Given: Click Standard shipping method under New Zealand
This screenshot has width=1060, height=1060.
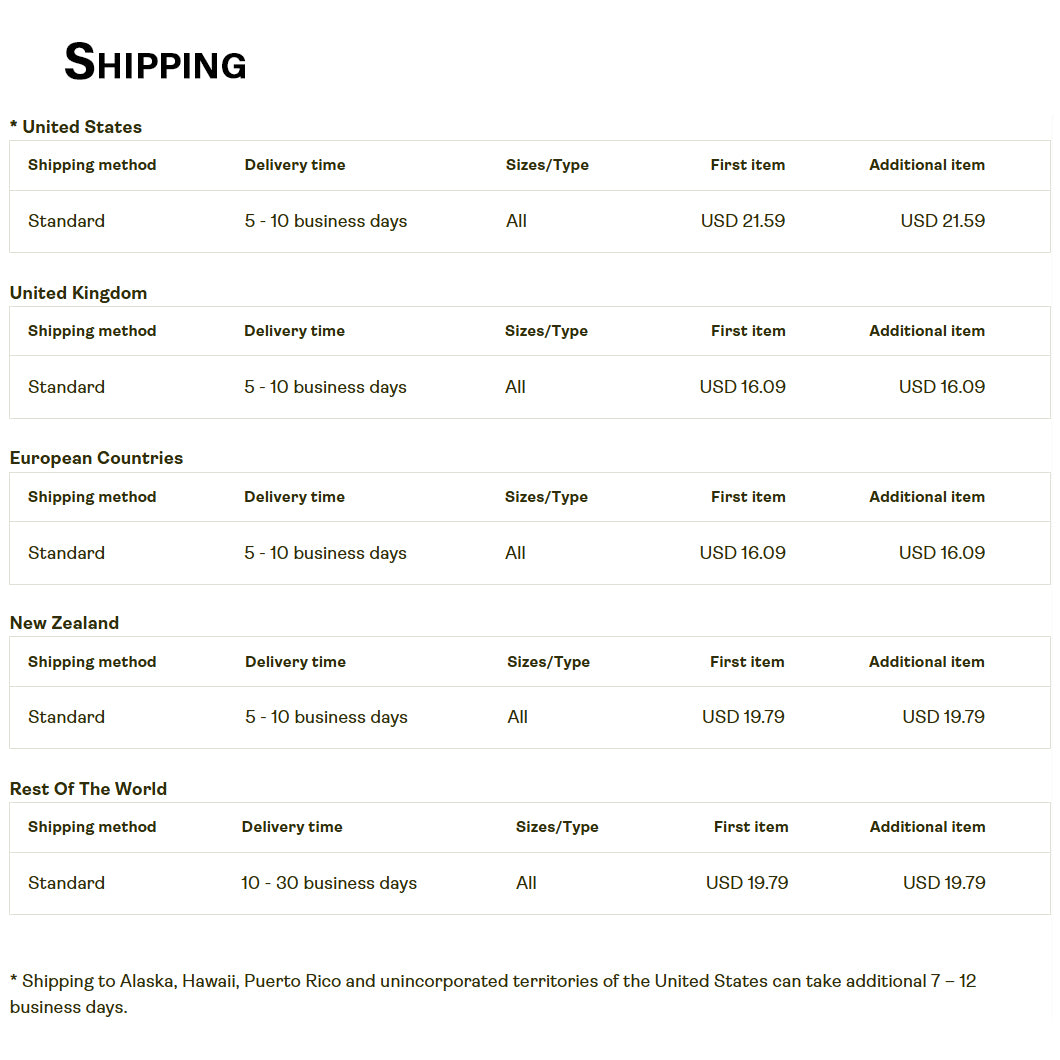Looking at the screenshot, I should coord(66,717).
